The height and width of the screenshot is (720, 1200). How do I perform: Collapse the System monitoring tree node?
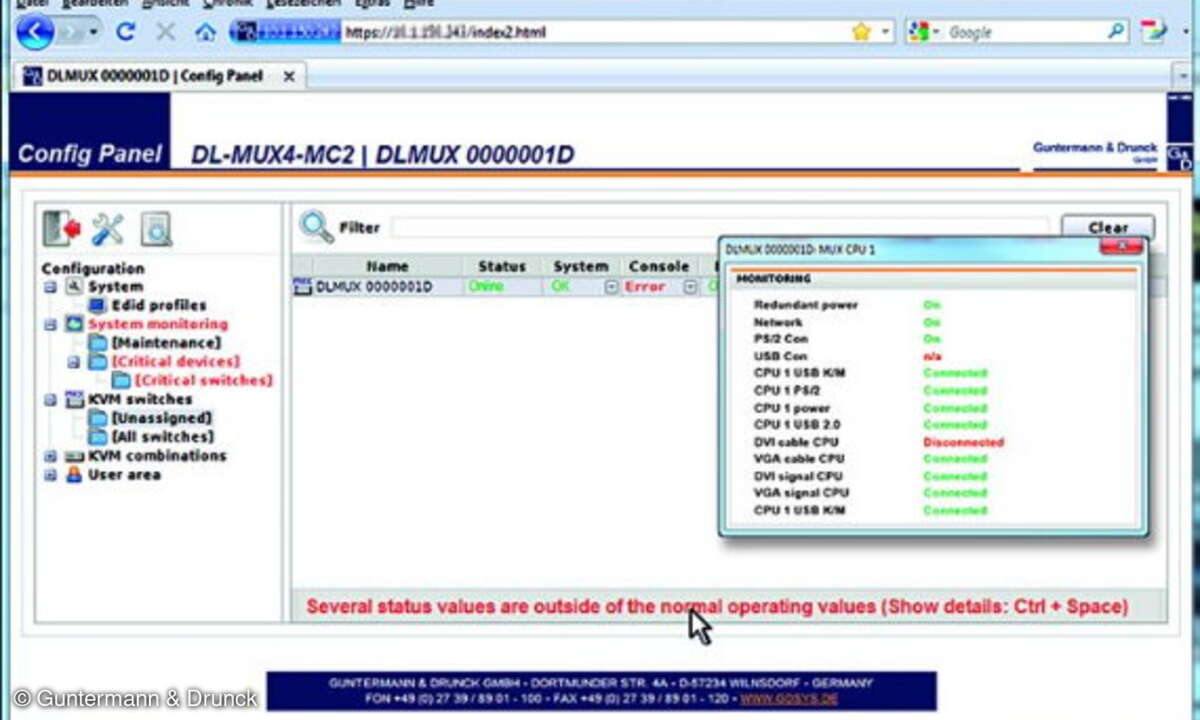tap(50, 324)
